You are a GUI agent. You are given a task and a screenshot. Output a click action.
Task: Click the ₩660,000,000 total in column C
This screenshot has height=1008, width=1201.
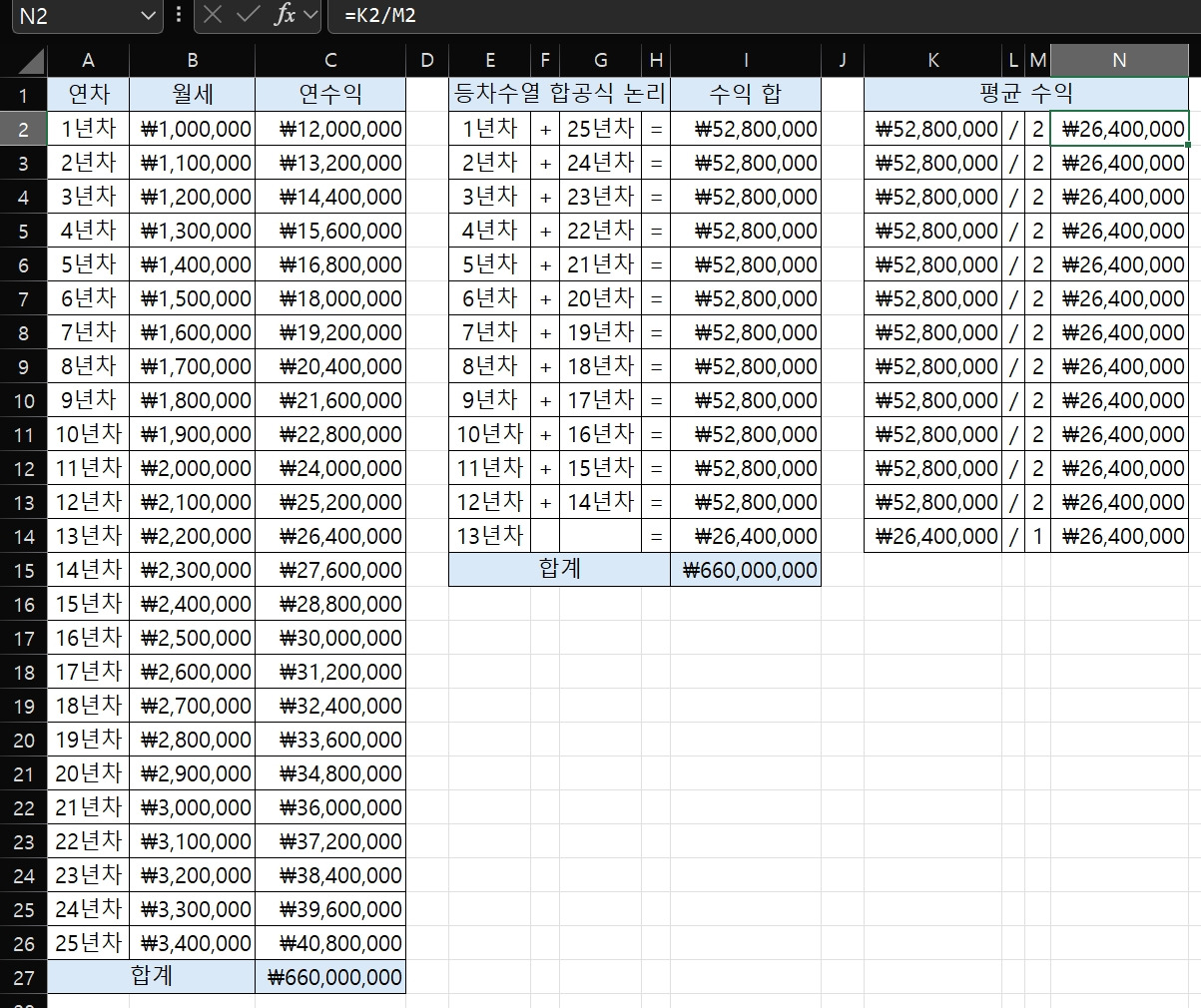[330, 977]
